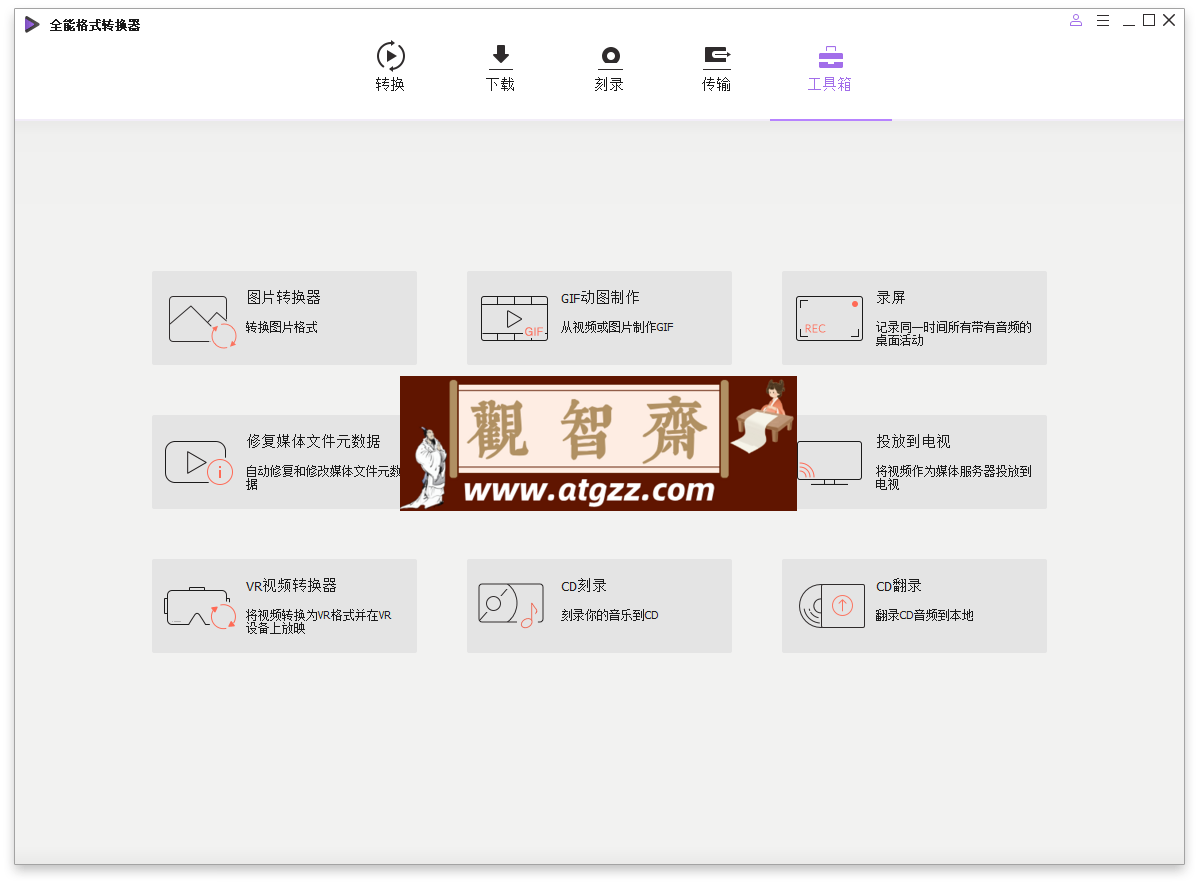Viewport: 1199px width, 888px height.
Task: Click the 自动修复和修改媒体文件元数据 description
Action: pos(323,477)
